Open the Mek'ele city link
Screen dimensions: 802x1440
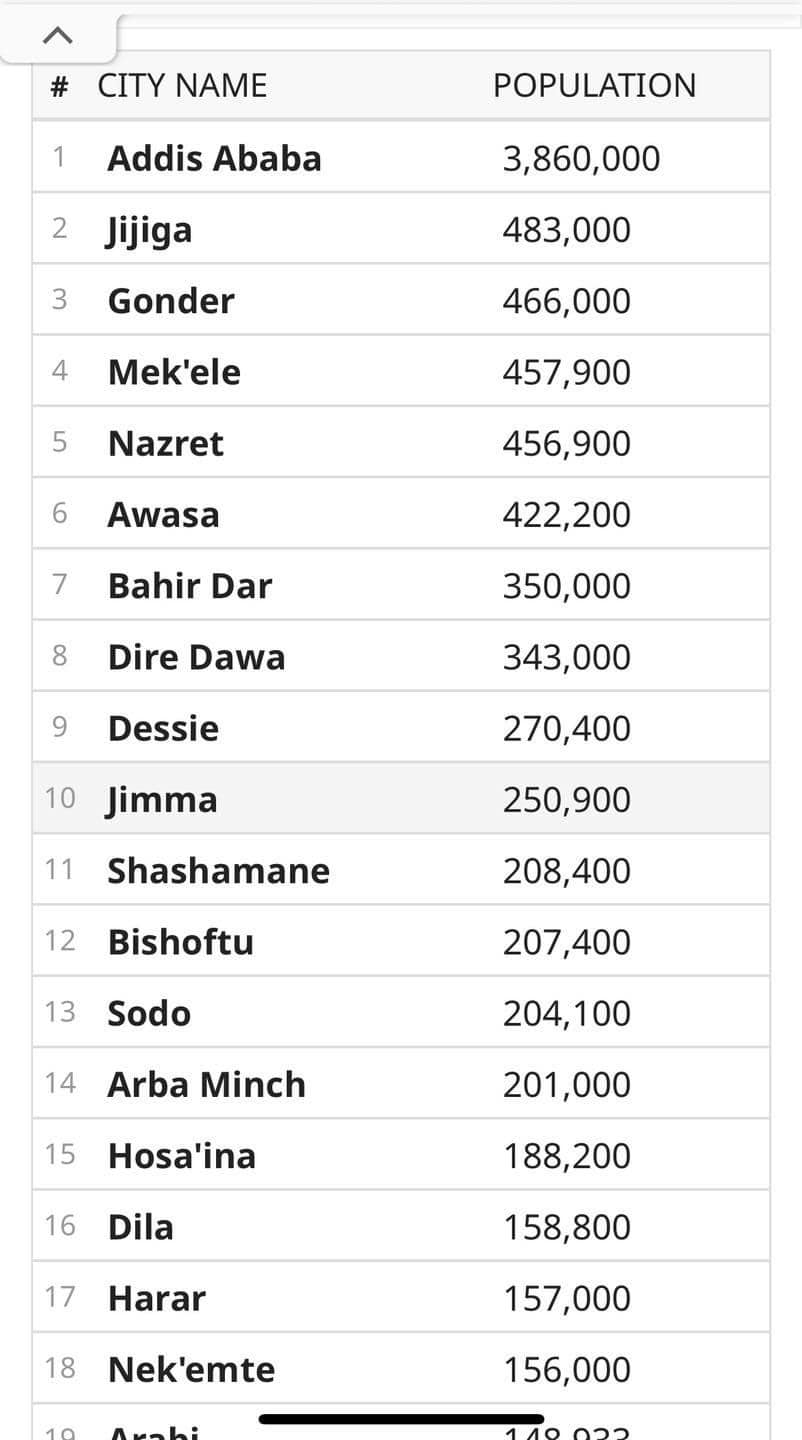174,372
